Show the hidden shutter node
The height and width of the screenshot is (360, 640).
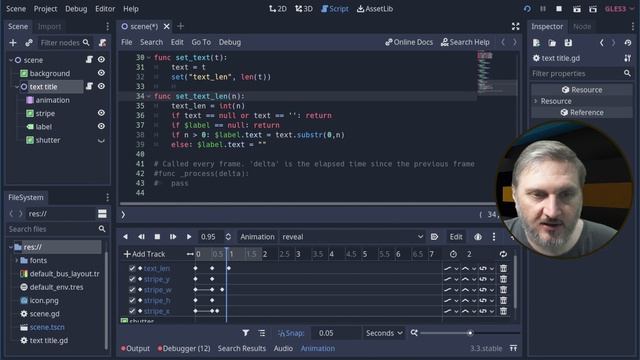101,140
